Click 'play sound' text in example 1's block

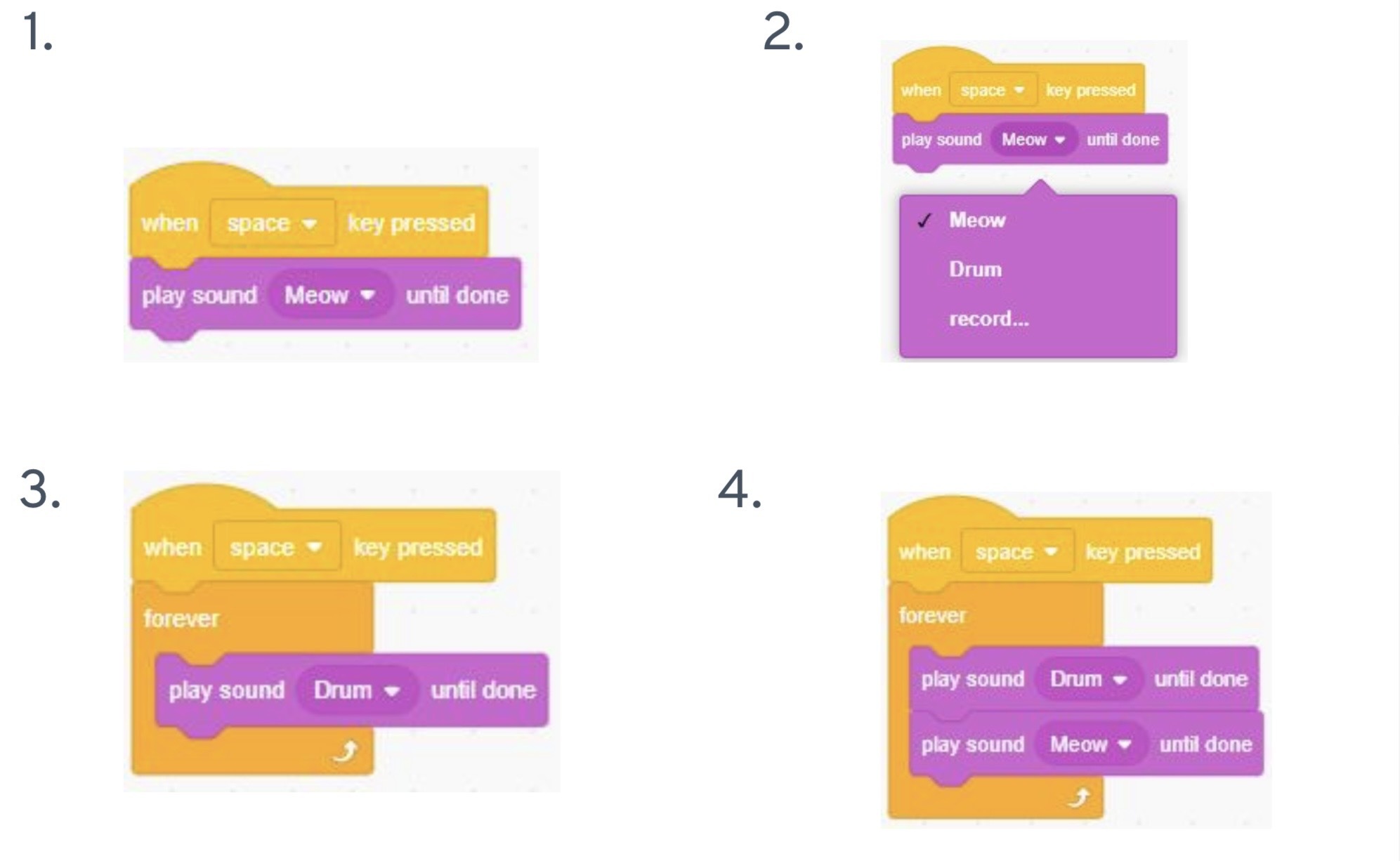tap(199, 296)
